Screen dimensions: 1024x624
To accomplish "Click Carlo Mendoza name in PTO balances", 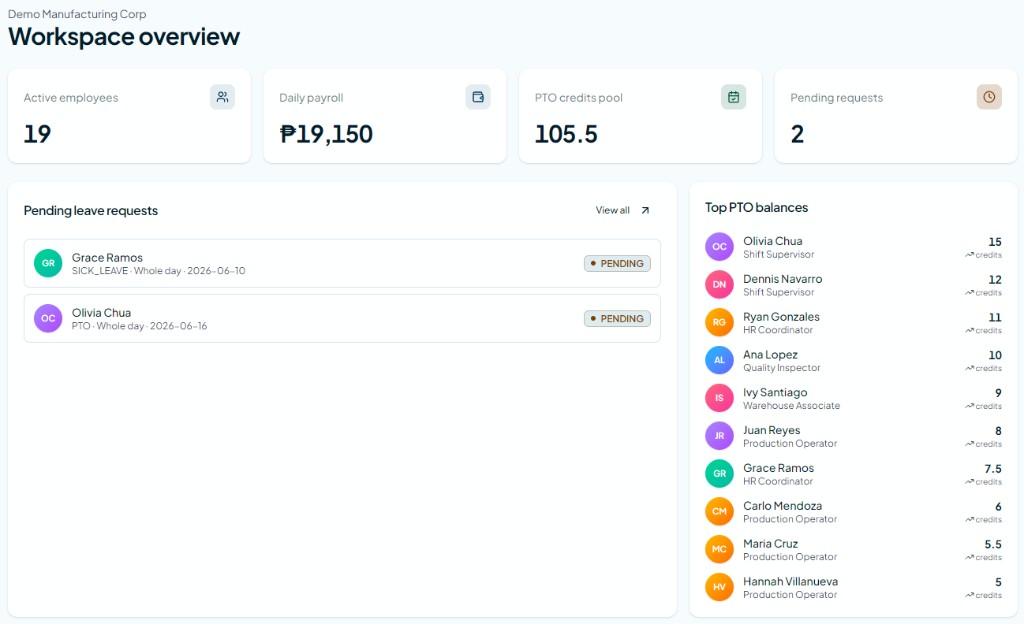I will 782,506.
